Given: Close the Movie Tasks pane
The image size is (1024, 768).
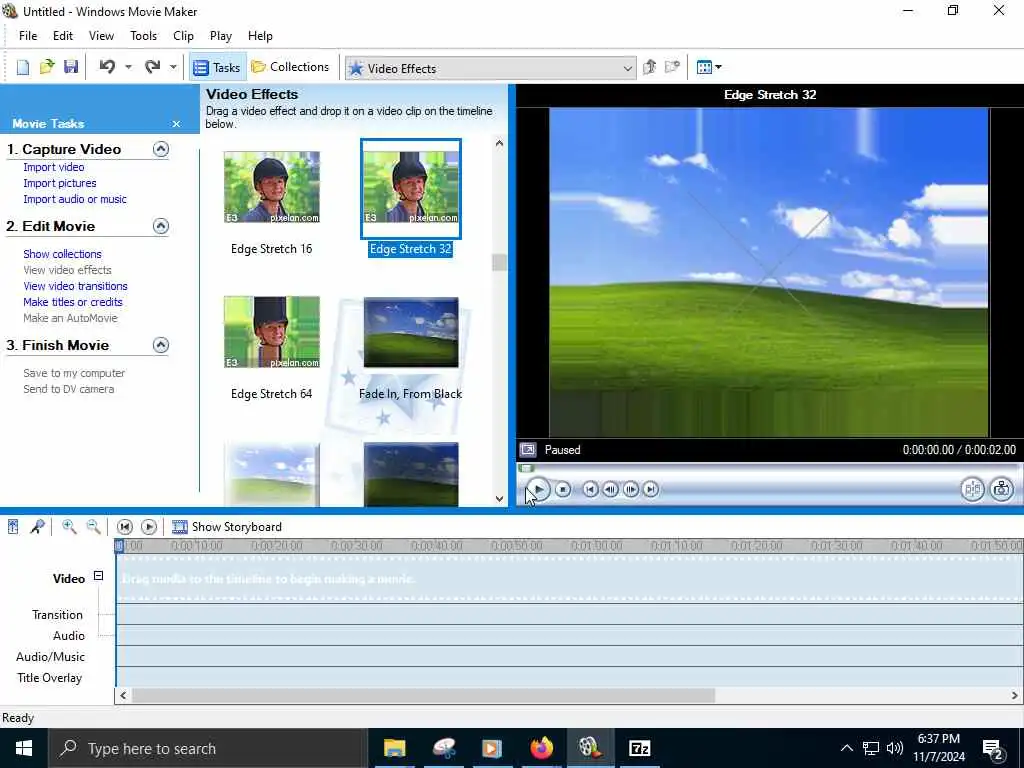Looking at the screenshot, I should point(176,123).
